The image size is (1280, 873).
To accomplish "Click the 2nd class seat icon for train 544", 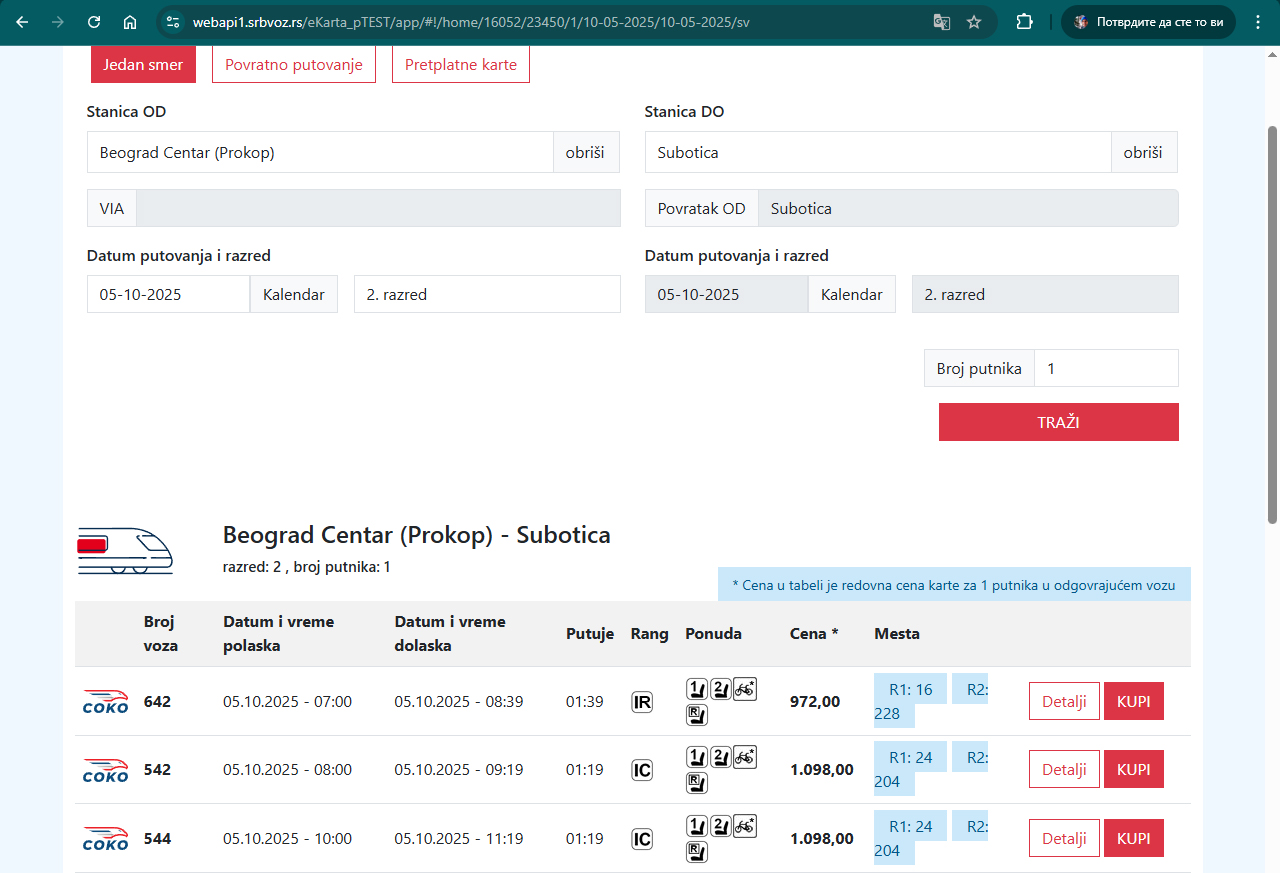I will pyautogui.click(x=720, y=826).
